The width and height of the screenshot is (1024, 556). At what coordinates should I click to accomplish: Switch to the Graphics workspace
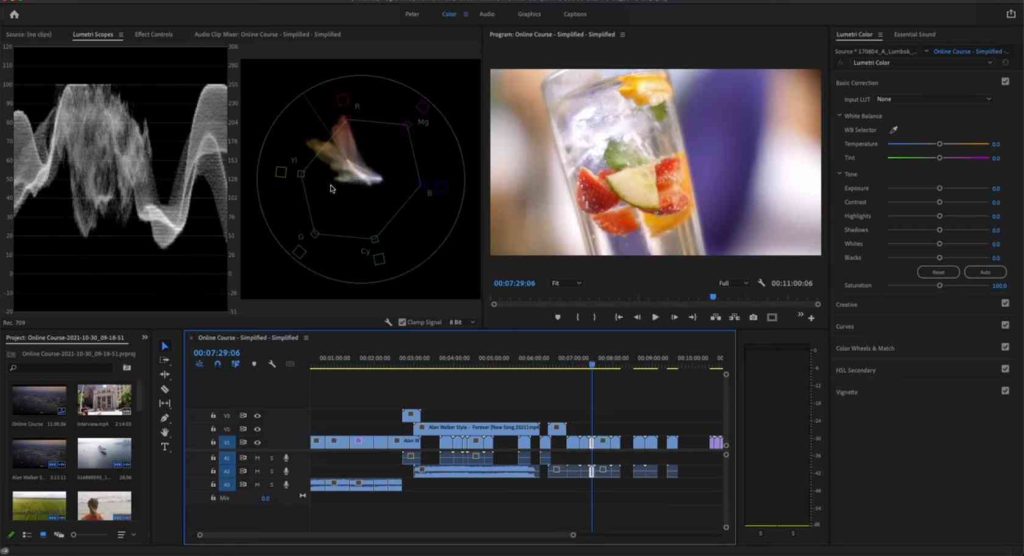pos(529,14)
